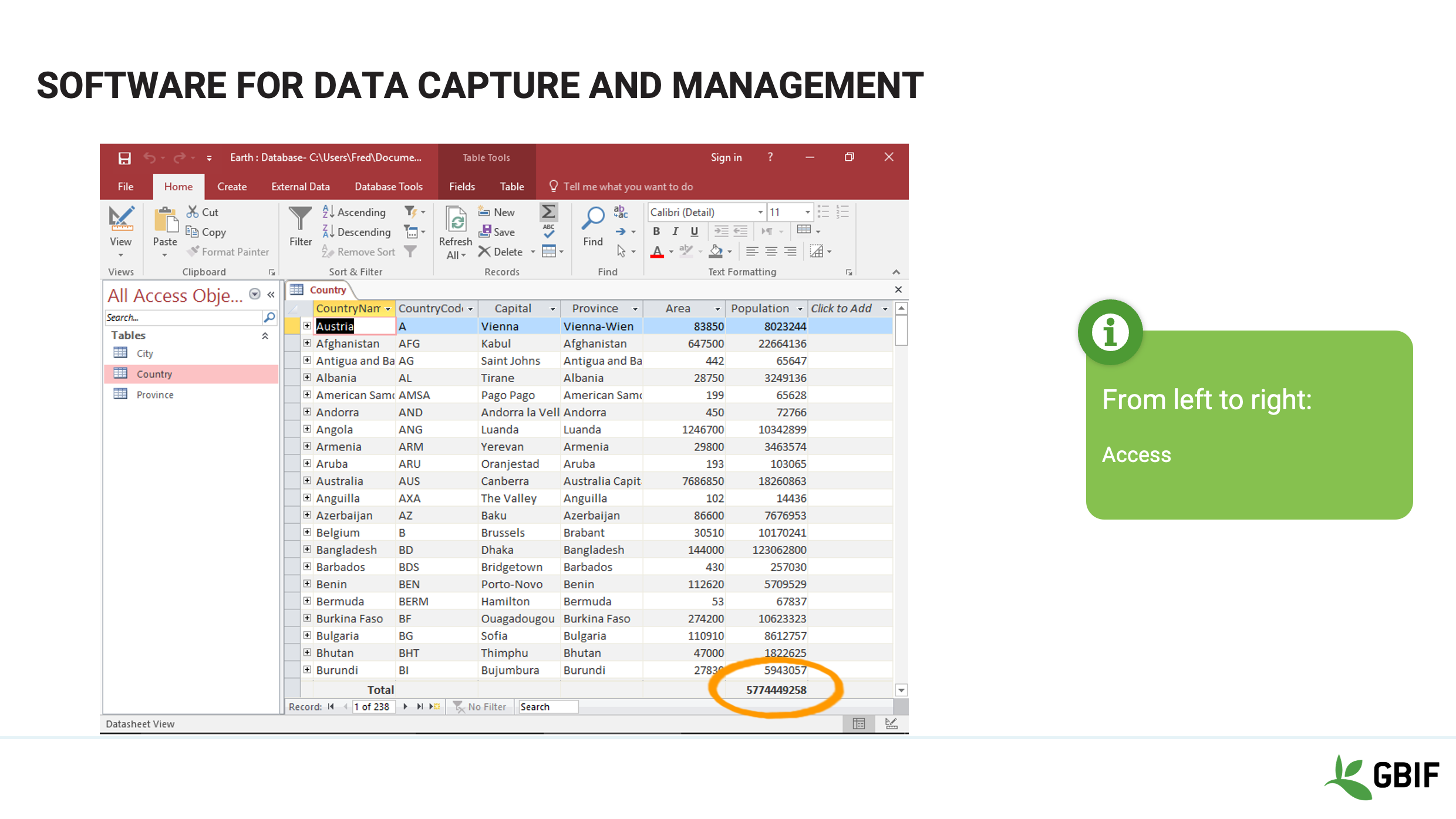Select the Format Painter tool

pos(228,251)
